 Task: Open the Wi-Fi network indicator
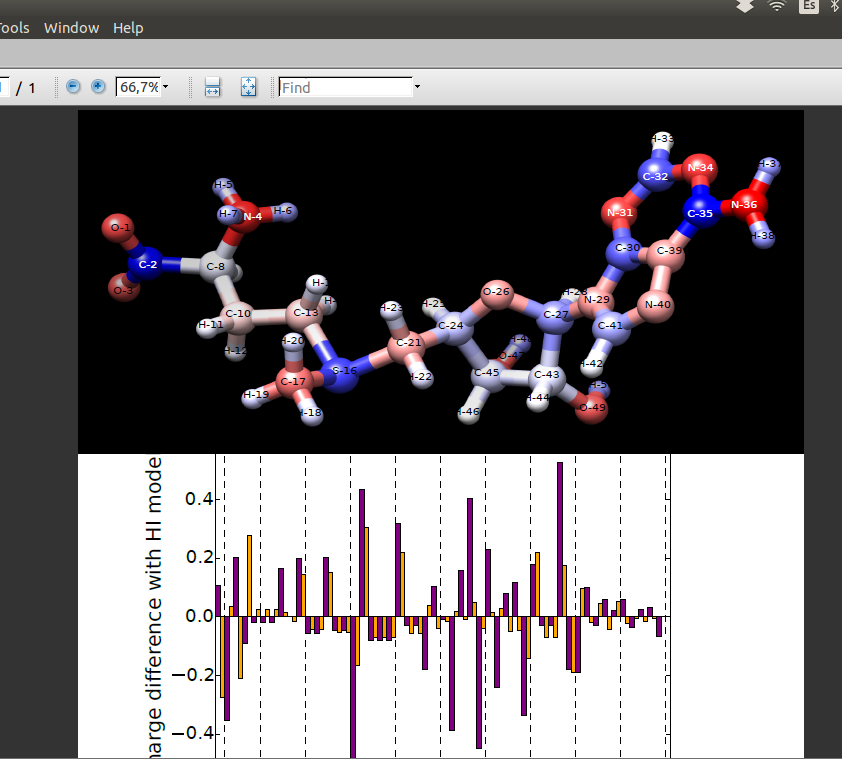(x=777, y=6)
